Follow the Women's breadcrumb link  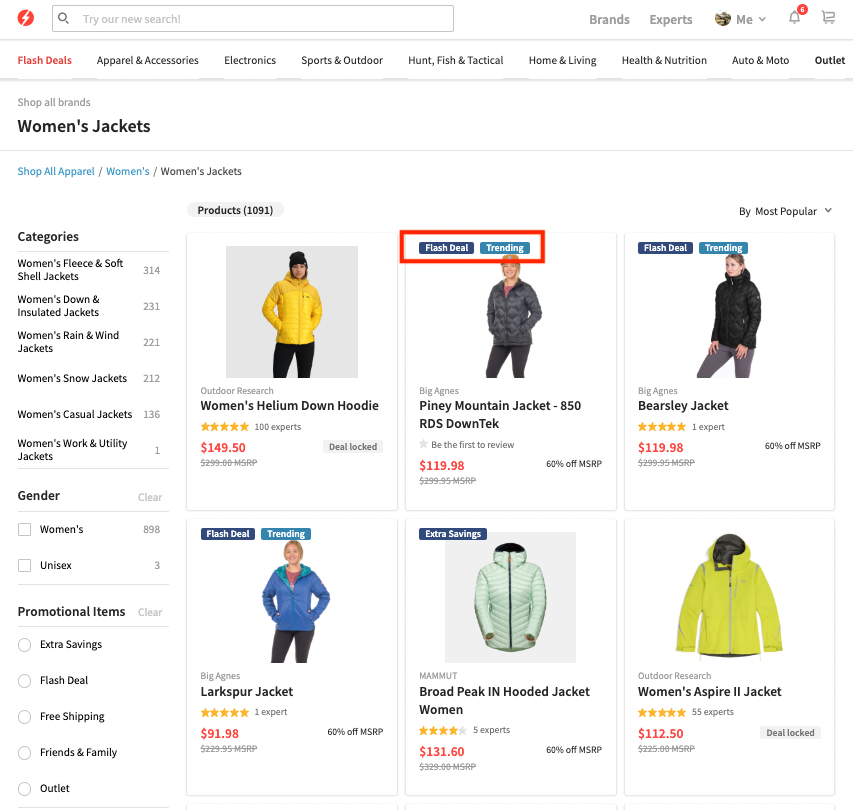click(x=128, y=171)
